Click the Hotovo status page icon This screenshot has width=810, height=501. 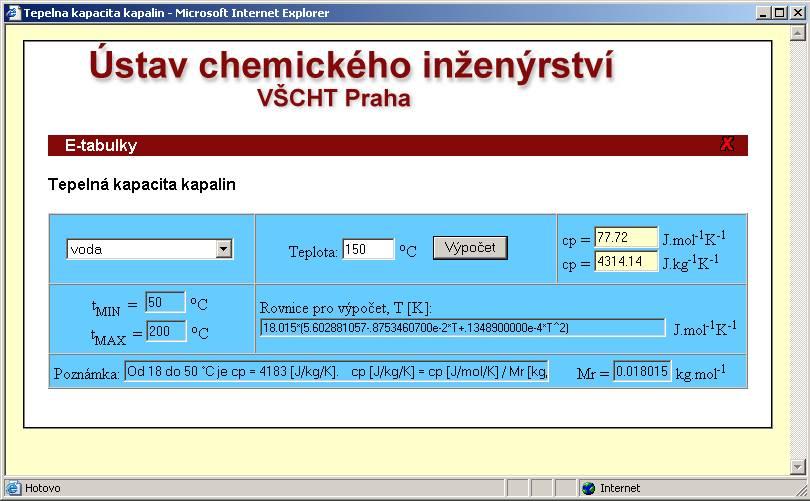point(13,488)
